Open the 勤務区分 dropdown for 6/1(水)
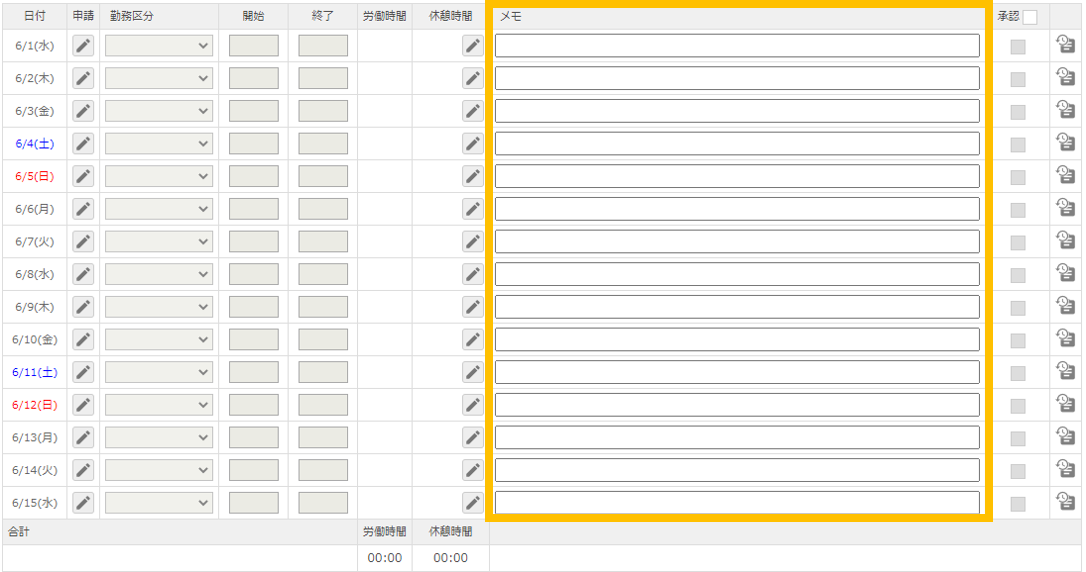Image resolution: width=1086 pixels, height=572 pixels. [x=159, y=46]
